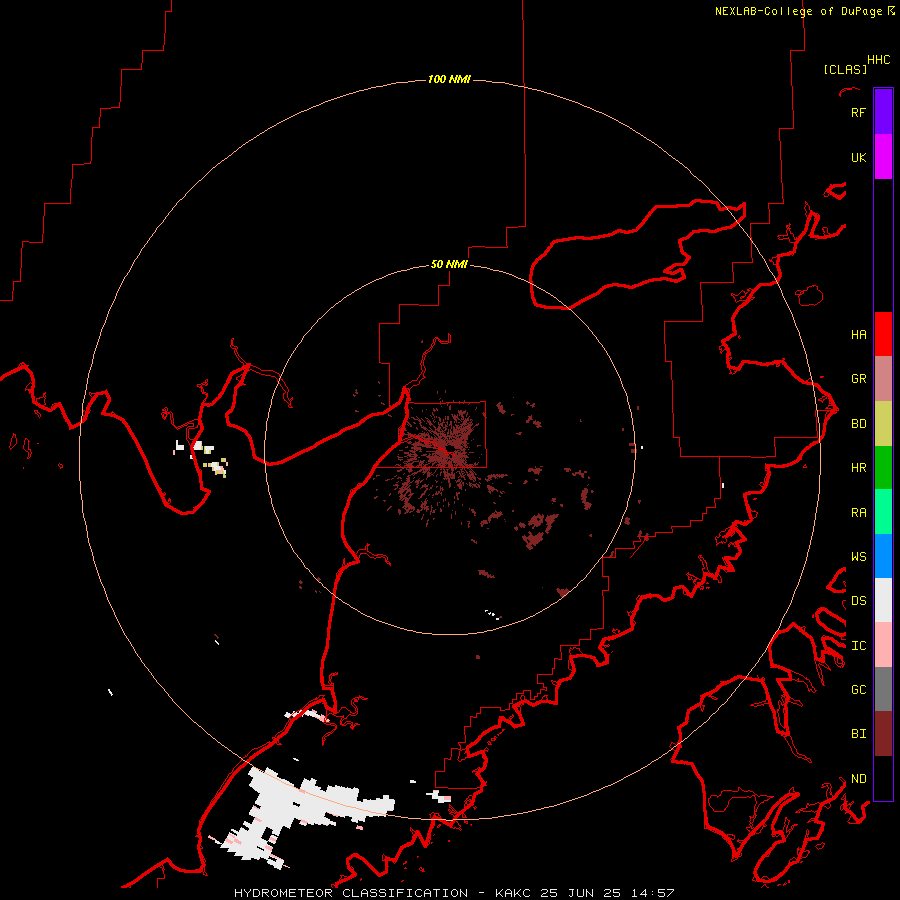Click the RA legend label
900x900 pixels.
pos(858,512)
